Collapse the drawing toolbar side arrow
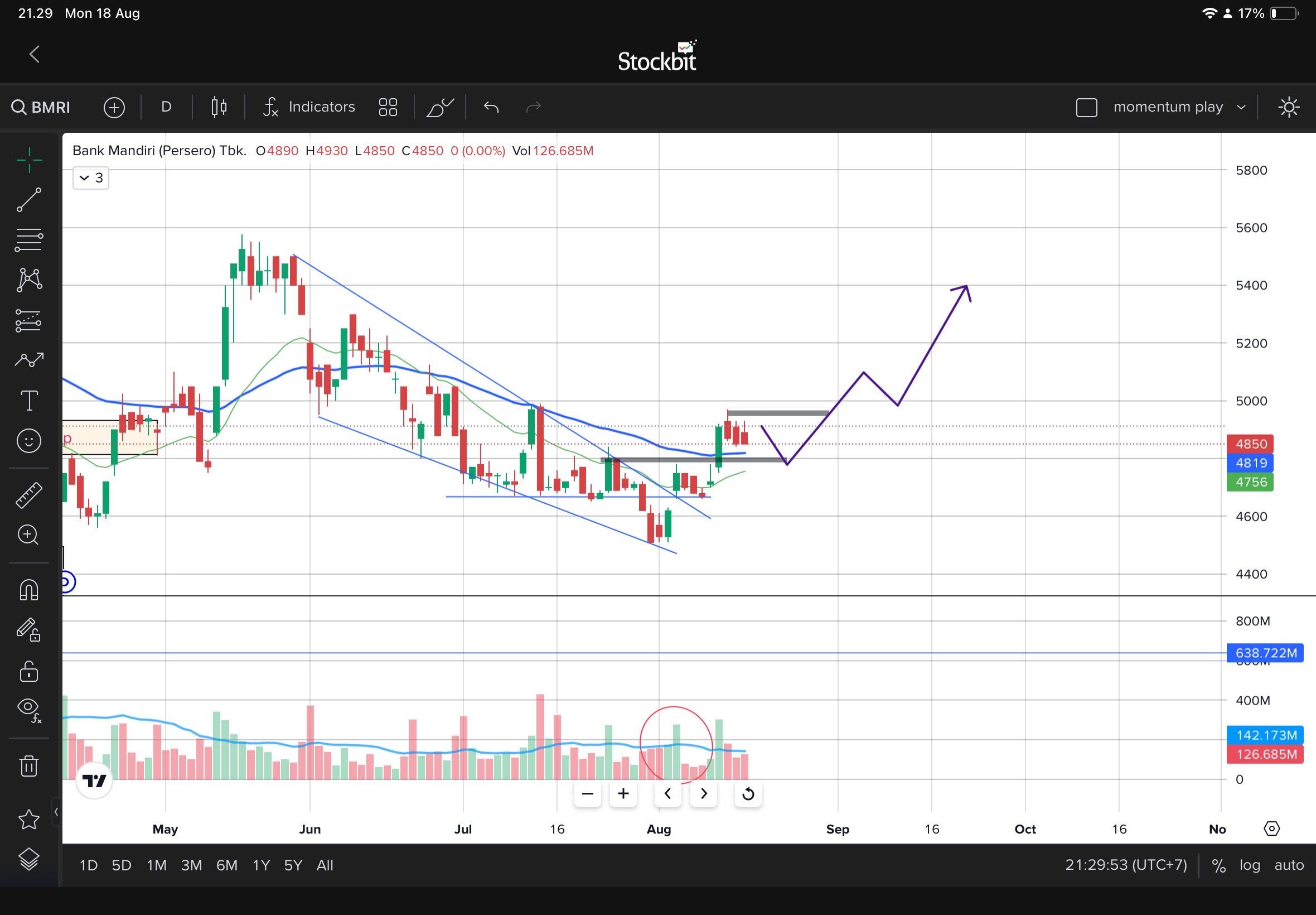 pyautogui.click(x=56, y=812)
